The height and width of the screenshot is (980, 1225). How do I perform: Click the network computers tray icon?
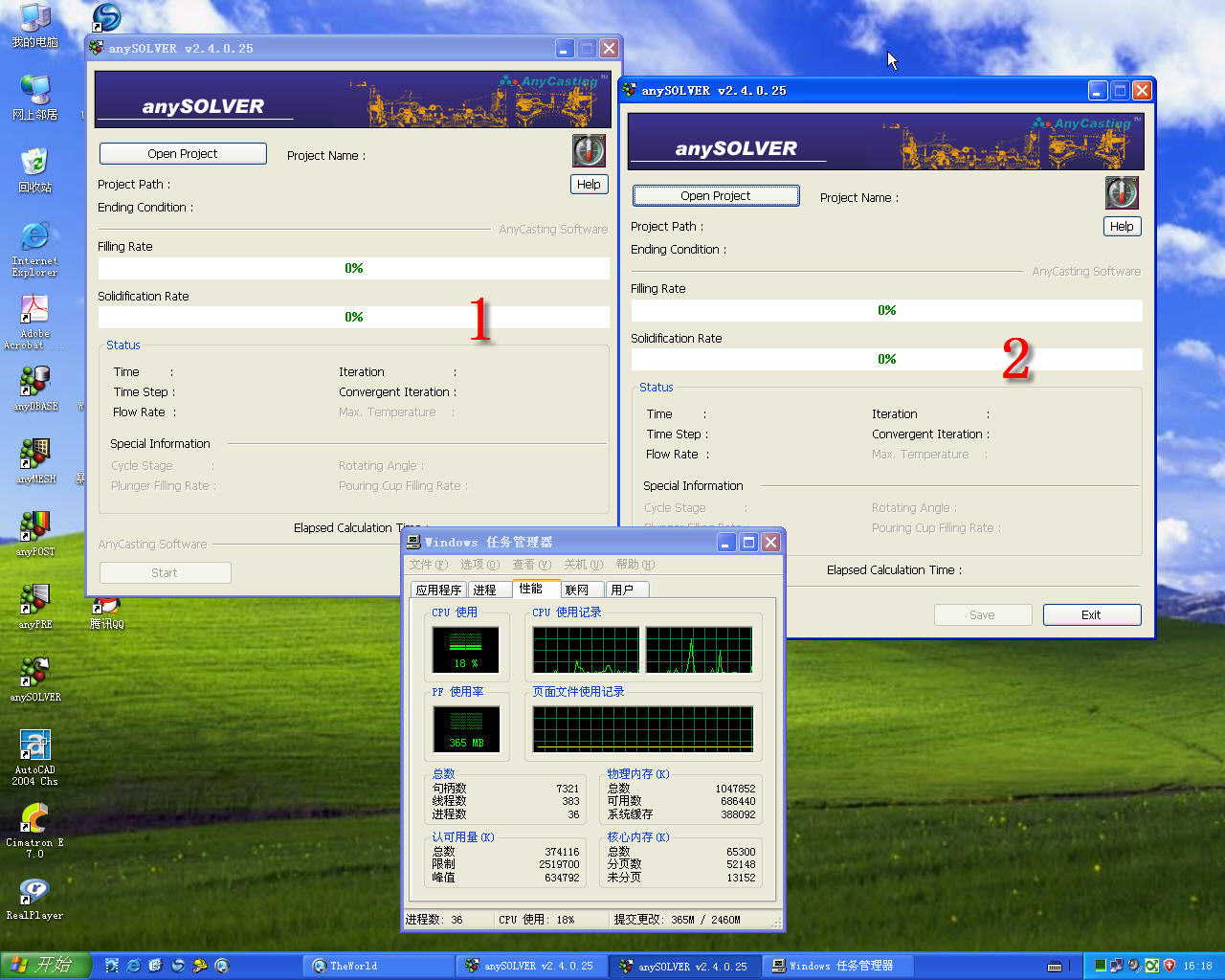point(1117,966)
